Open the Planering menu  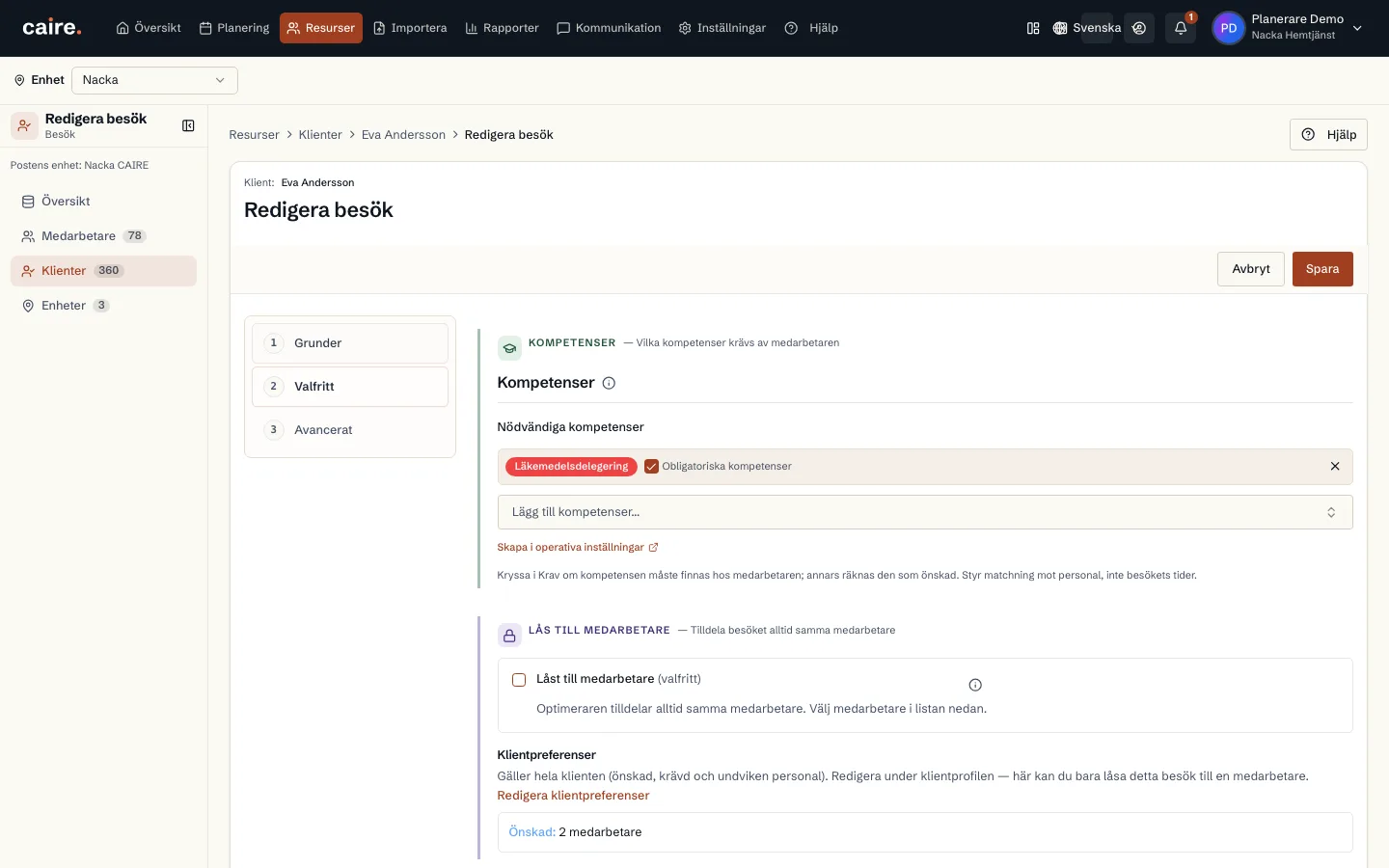point(234,28)
